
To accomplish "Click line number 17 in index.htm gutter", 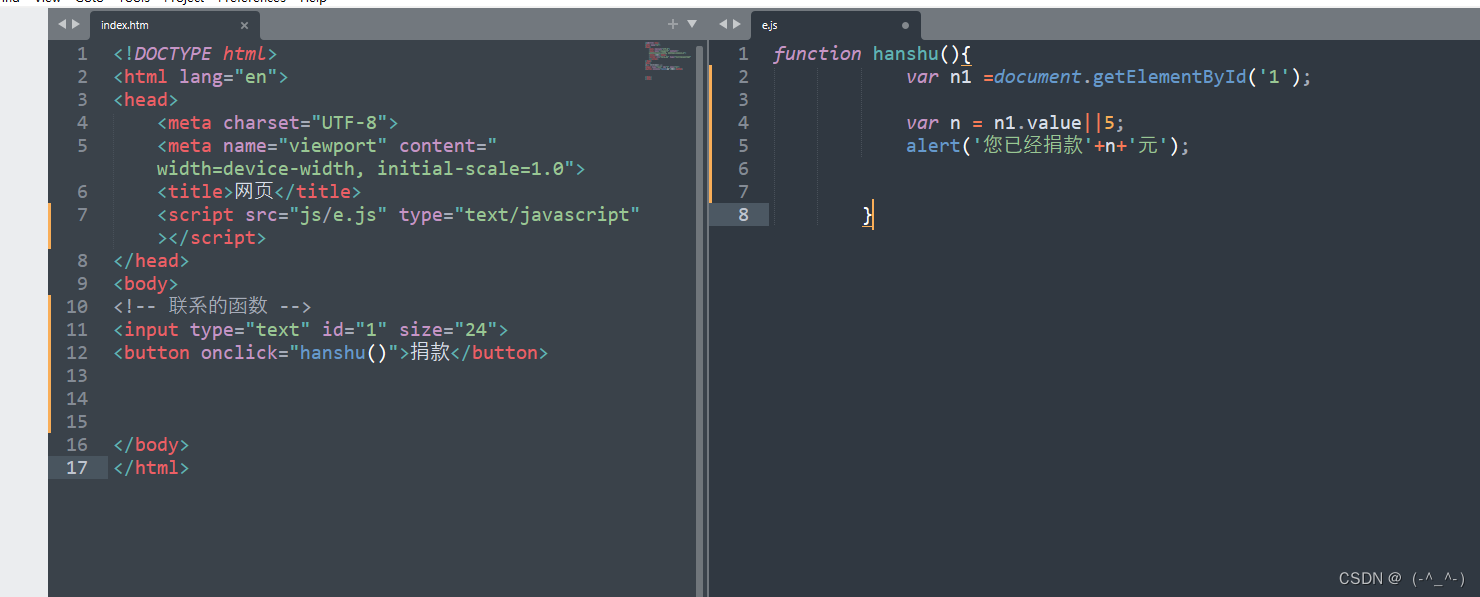I will pos(78,468).
